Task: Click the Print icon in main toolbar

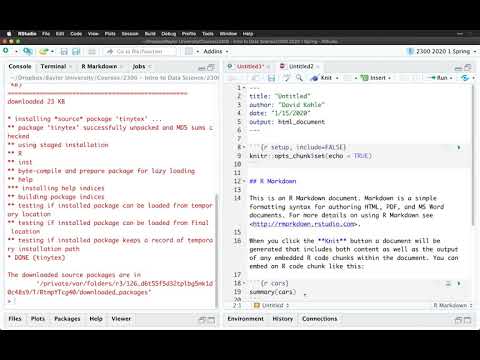Action: (x=92, y=51)
